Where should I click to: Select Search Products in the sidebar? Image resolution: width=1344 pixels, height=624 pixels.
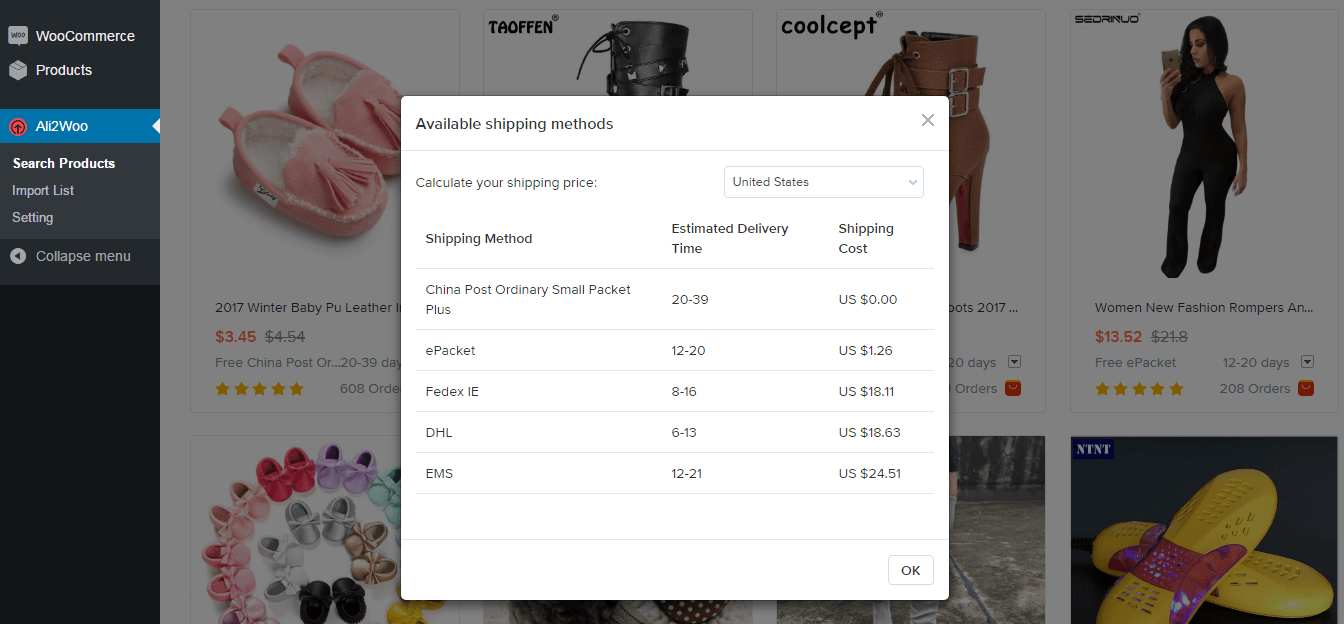pos(64,163)
